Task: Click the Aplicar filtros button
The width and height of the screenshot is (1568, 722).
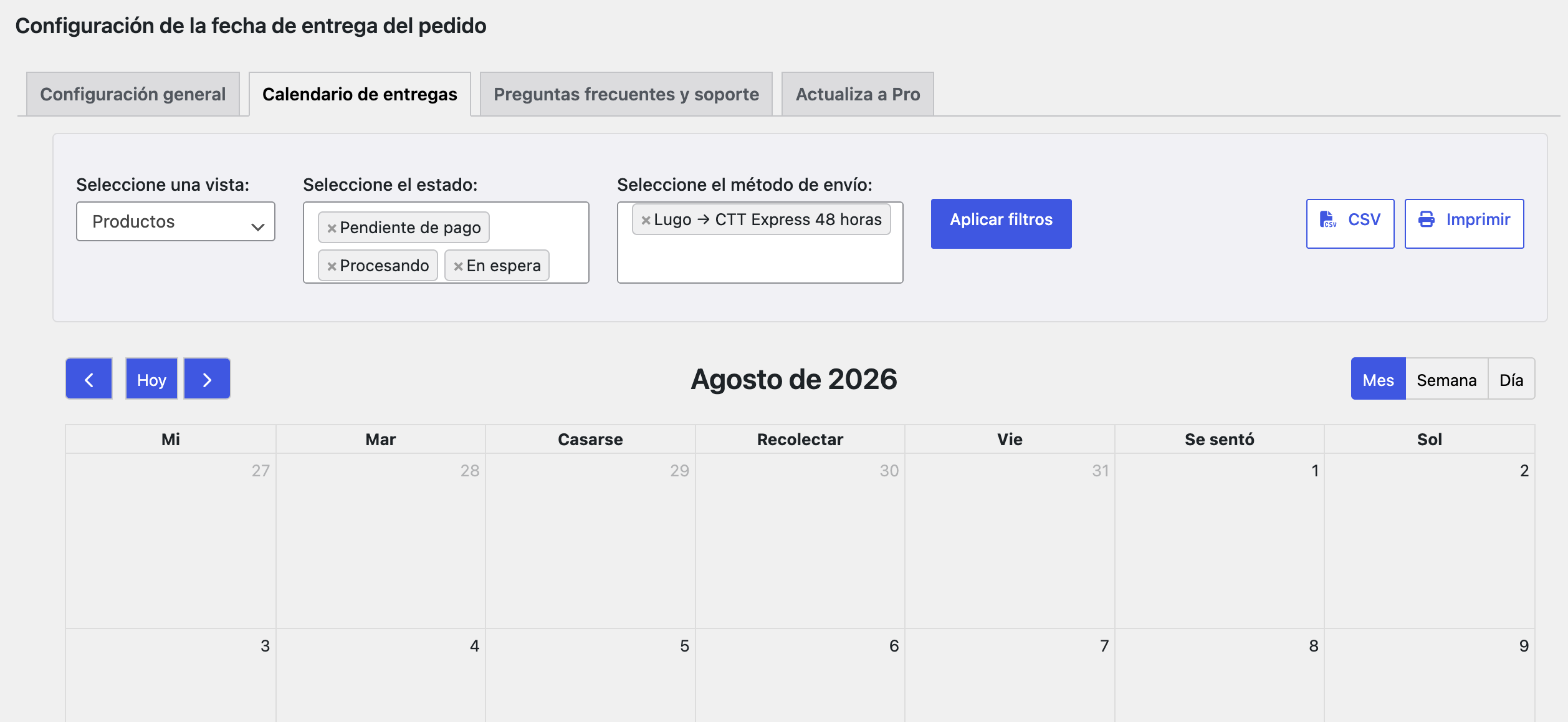Action: pyautogui.click(x=1002, y=223)
